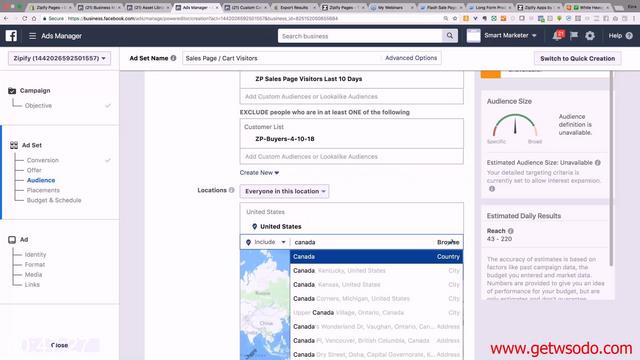Click include Add Custom Audiences field
Image resolution: width=640 pixels, height=360 pixels.
(352, 96)
